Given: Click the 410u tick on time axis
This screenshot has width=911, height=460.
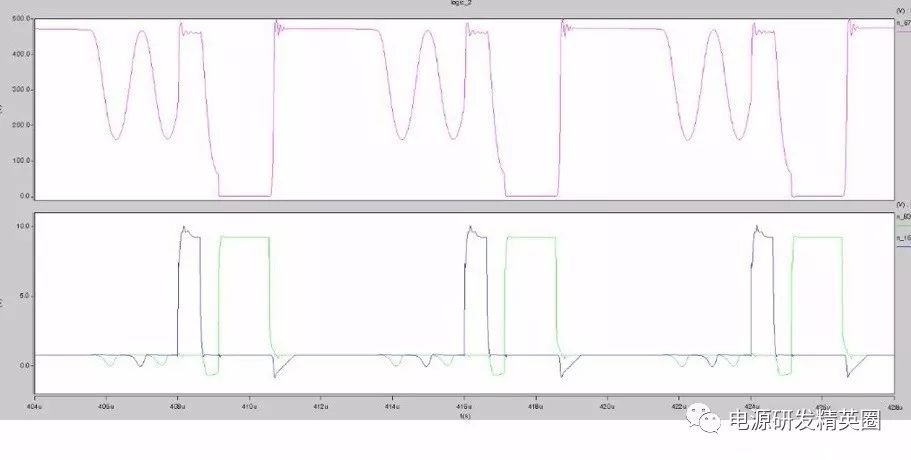Looking at the screenshot, I should (x=249, y=408).
